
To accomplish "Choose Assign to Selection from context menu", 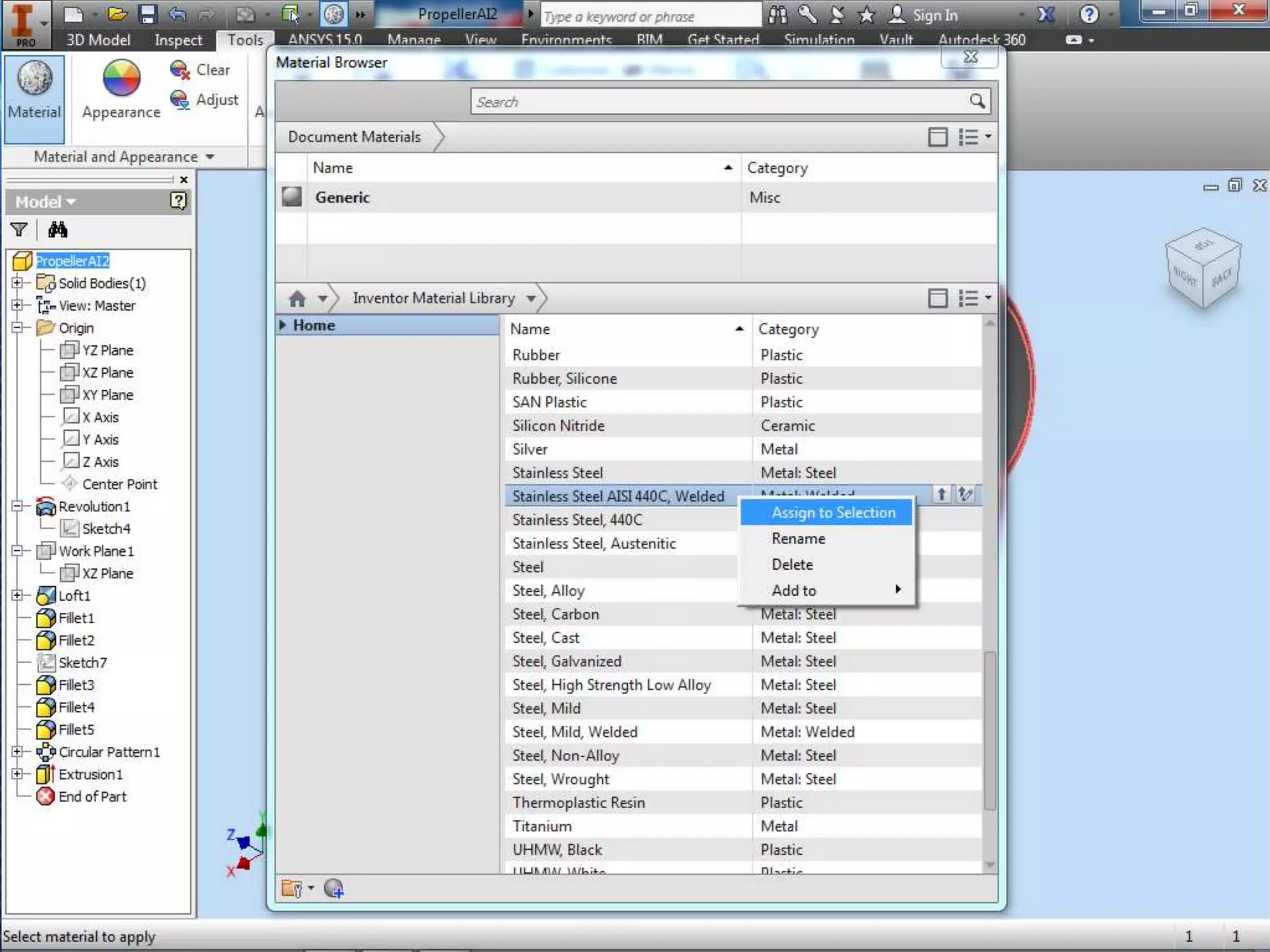I will click(833, 513).
